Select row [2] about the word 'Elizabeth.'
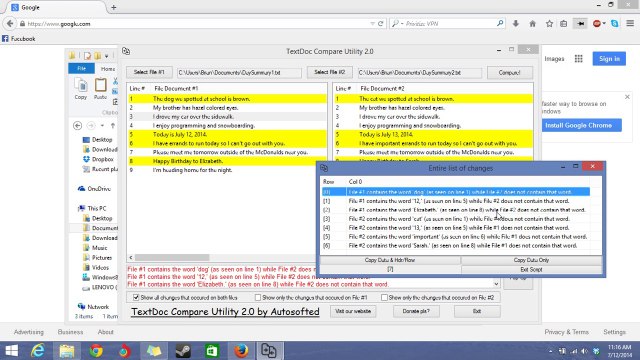640x360 pixels. (x=456, y=210)
